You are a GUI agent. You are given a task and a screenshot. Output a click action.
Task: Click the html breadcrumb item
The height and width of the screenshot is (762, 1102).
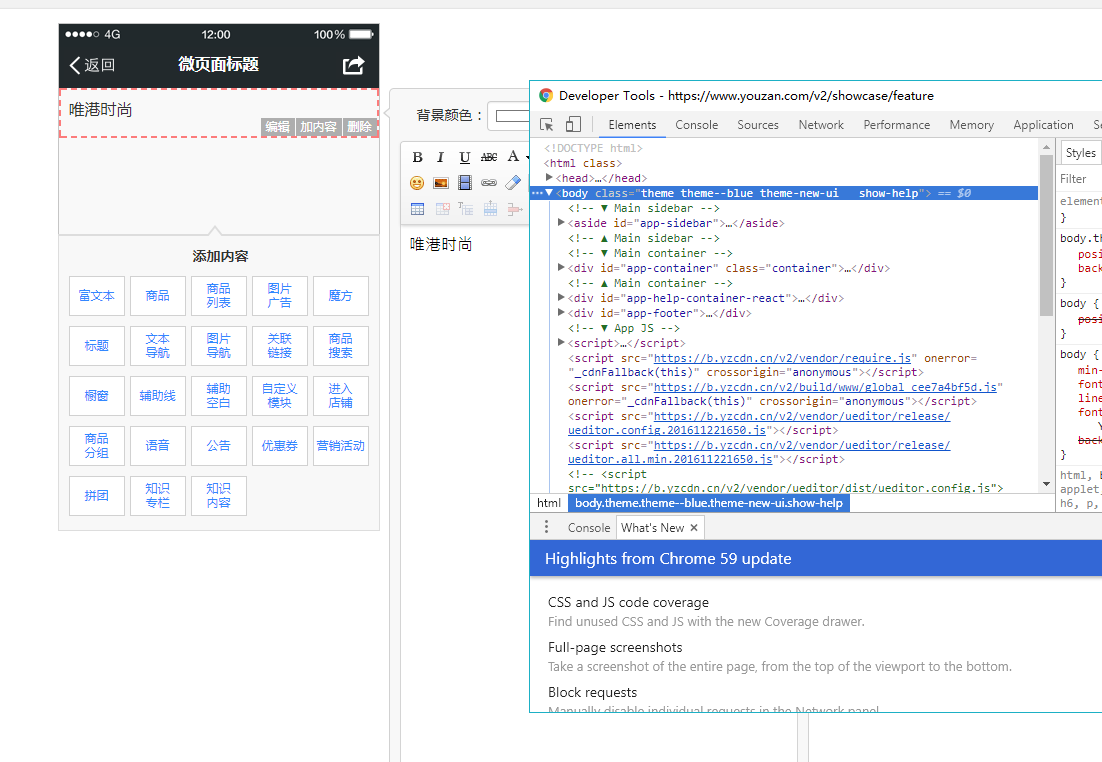click(549, 503)
